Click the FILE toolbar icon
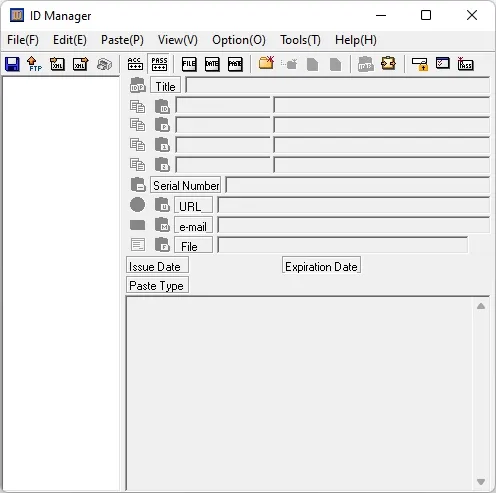The height and width of the screenshot is (493, 496). (x=189, y=64)
